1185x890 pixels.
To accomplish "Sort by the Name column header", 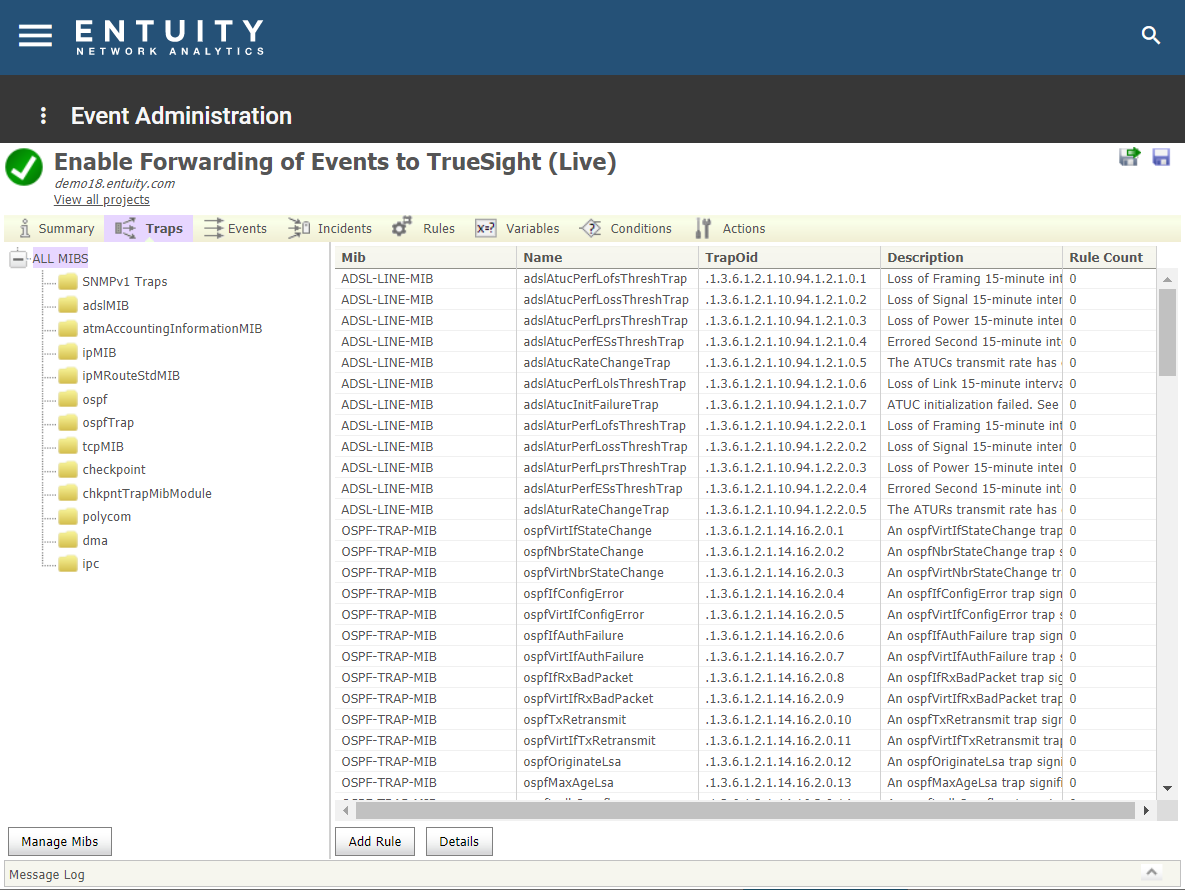I will click(608, 258).
